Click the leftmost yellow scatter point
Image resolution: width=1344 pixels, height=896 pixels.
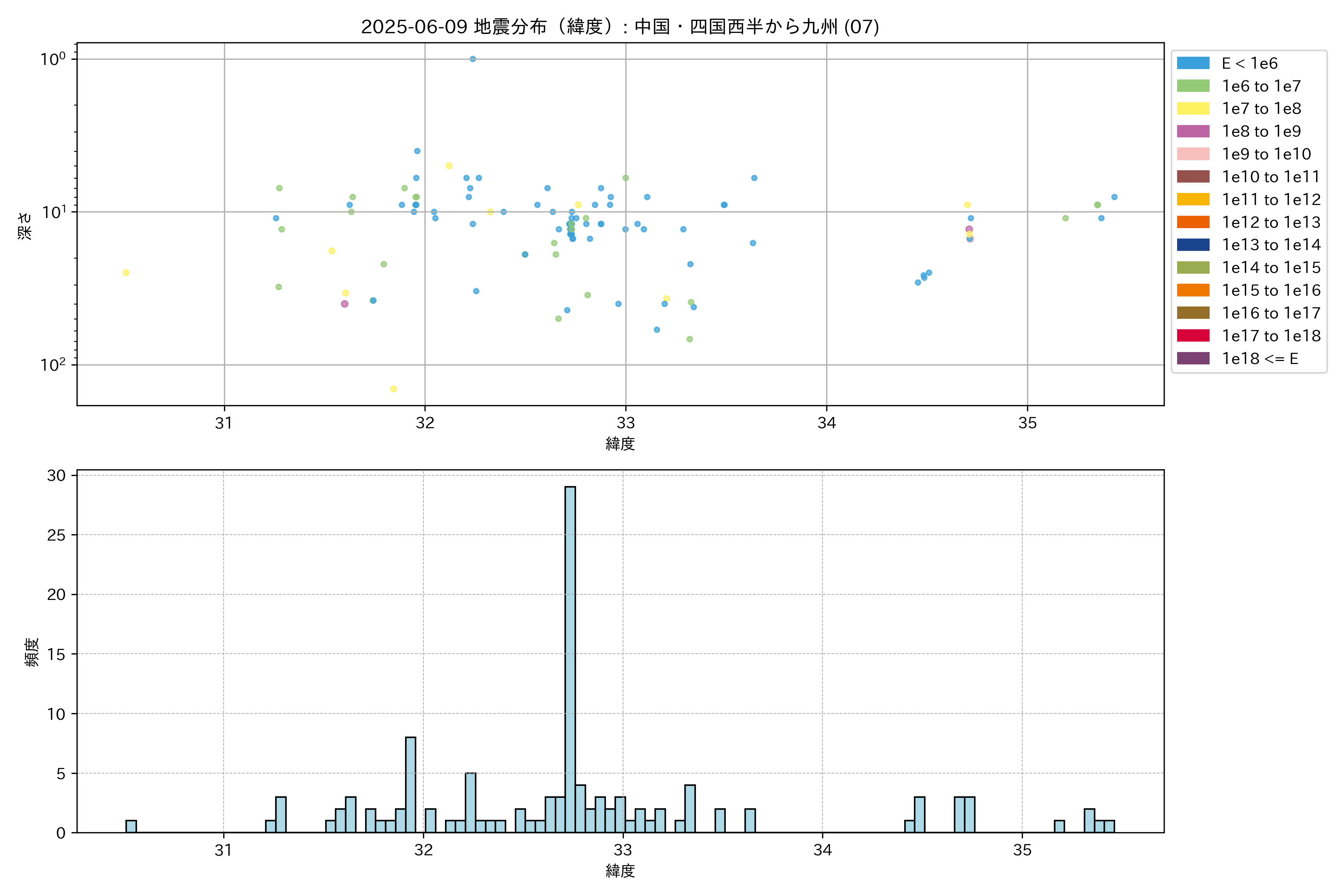(x=126, y=273)
